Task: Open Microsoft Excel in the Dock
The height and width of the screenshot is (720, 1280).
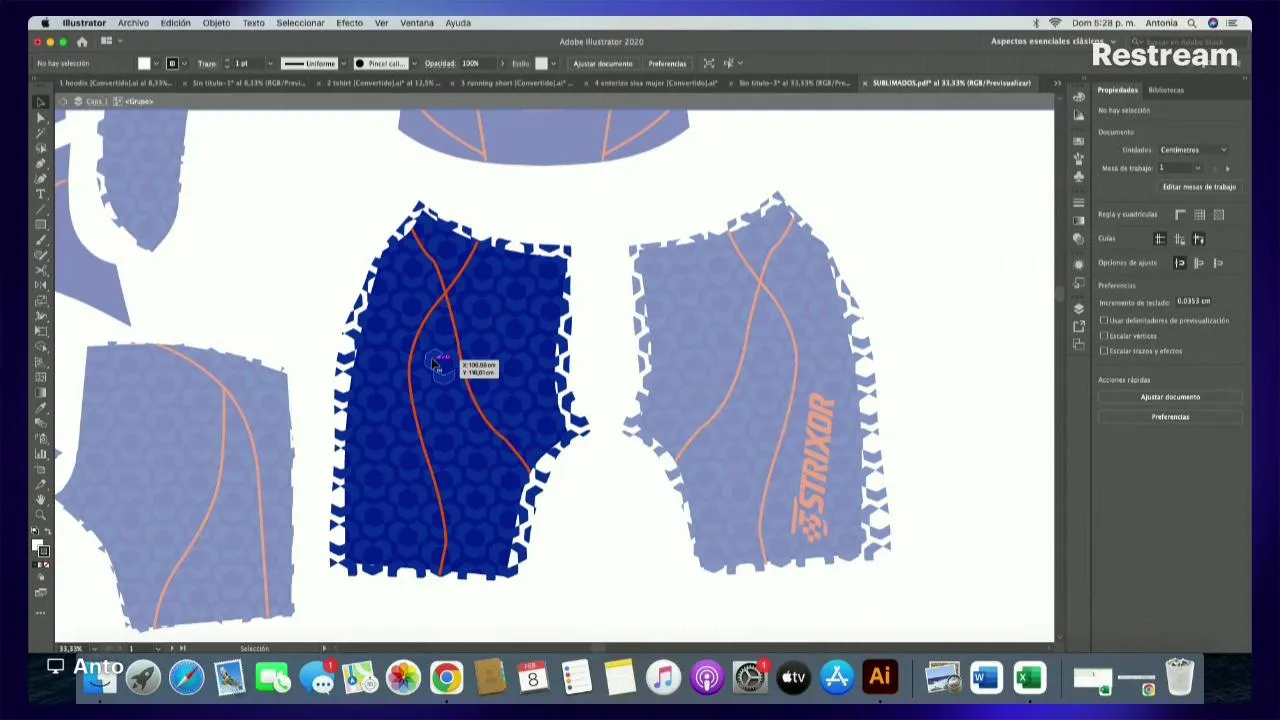Action: 1029,678
